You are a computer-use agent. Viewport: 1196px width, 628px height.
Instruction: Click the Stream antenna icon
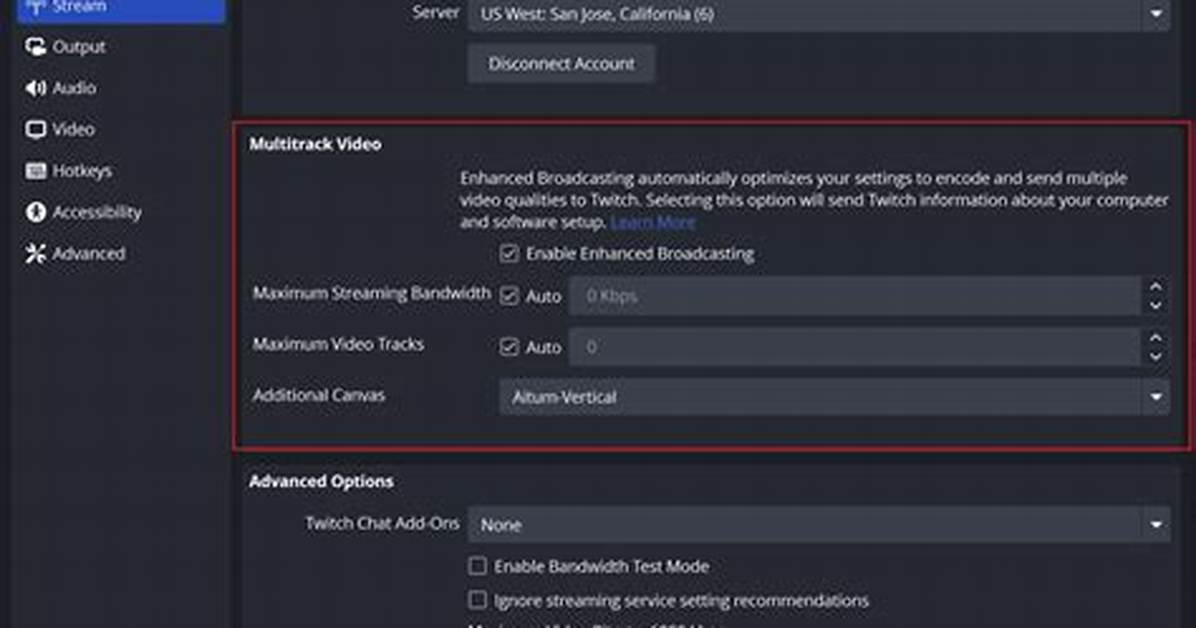click(x=35, y=7)
